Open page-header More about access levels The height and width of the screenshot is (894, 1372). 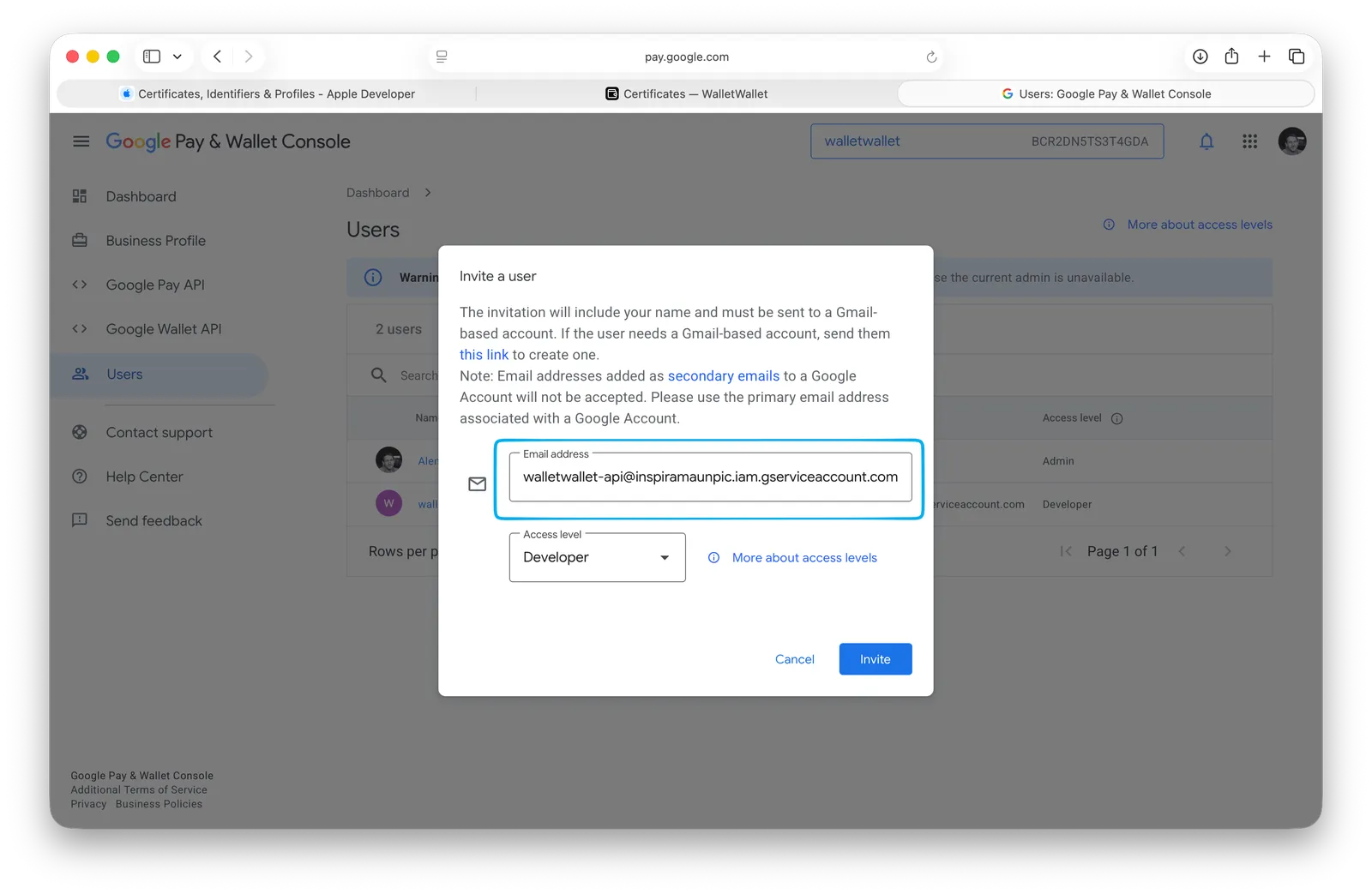pyautogui.click(x=1200, y=225)
